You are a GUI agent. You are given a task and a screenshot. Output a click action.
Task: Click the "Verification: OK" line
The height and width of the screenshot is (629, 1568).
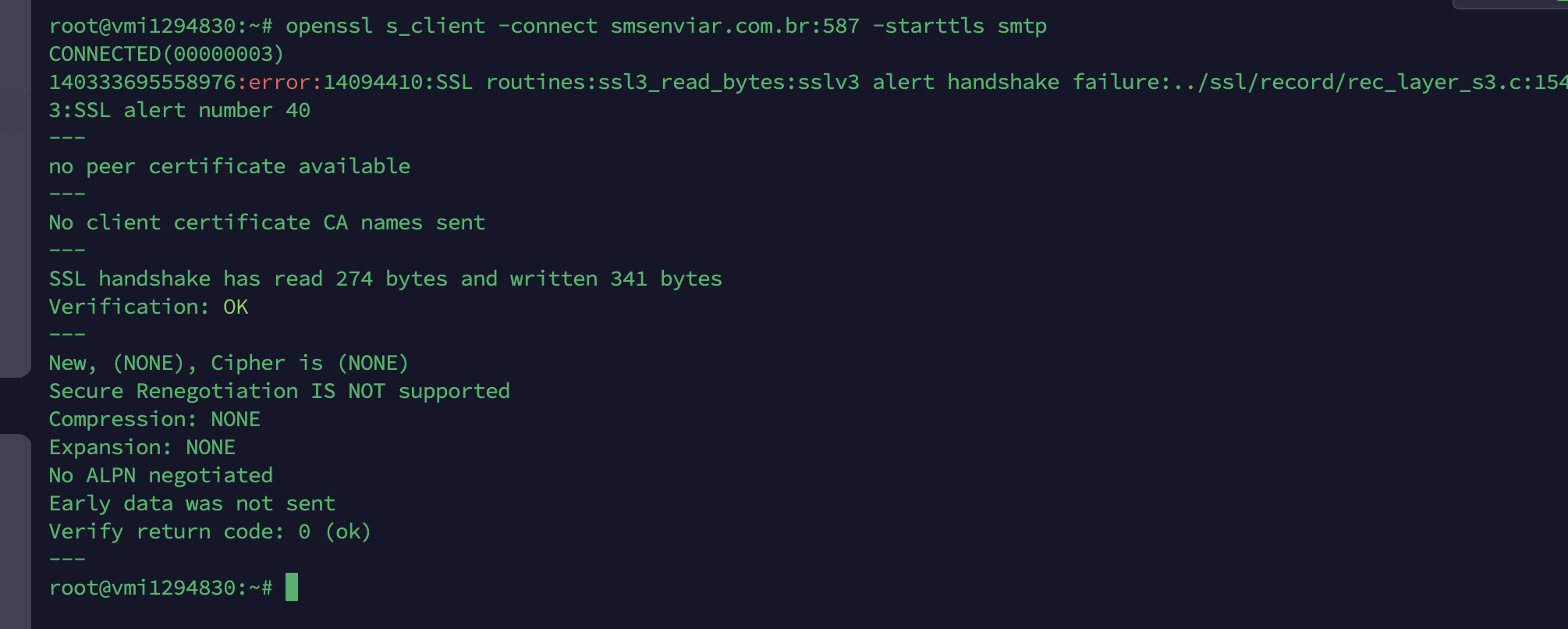point(148,307)
